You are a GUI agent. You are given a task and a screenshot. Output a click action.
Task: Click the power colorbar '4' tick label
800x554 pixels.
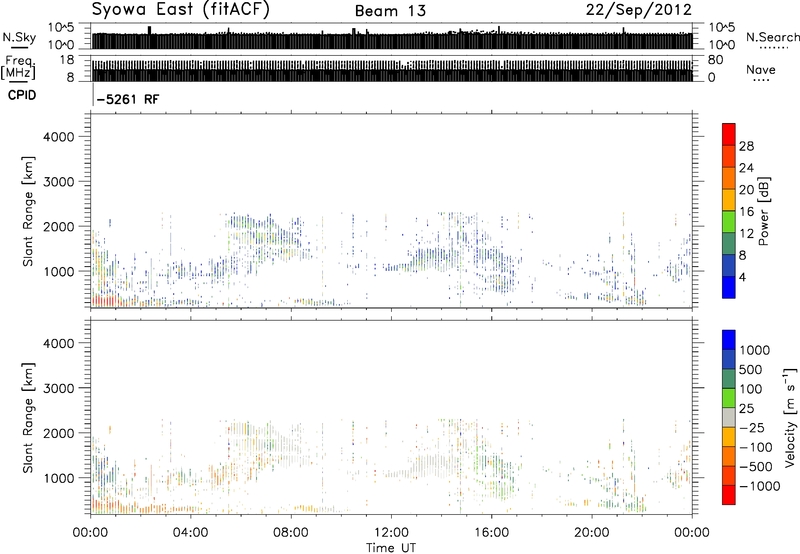(x=743, y=277)
